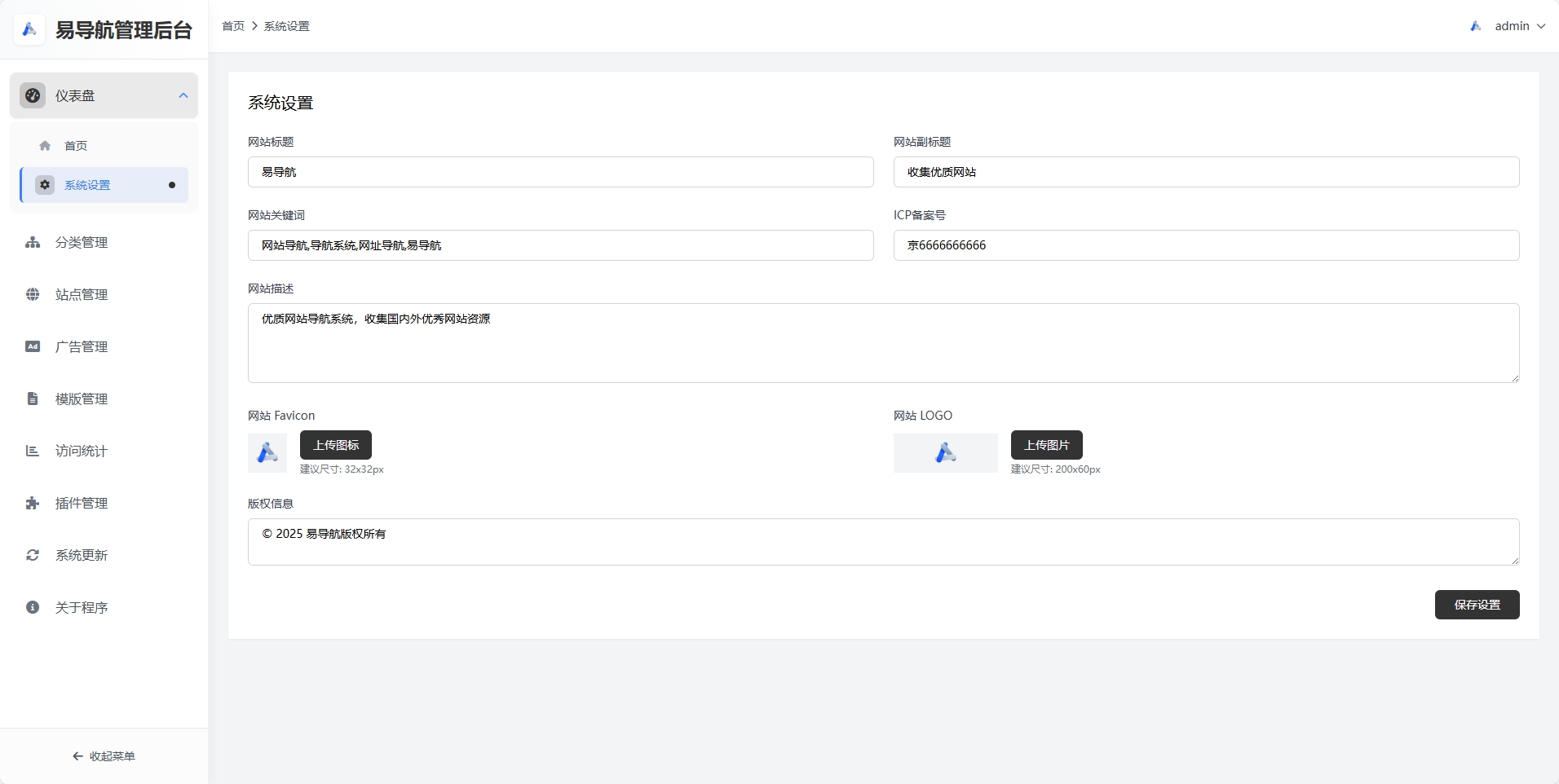Click the 广告管理 Ad icon

click(x=33, y=346)
